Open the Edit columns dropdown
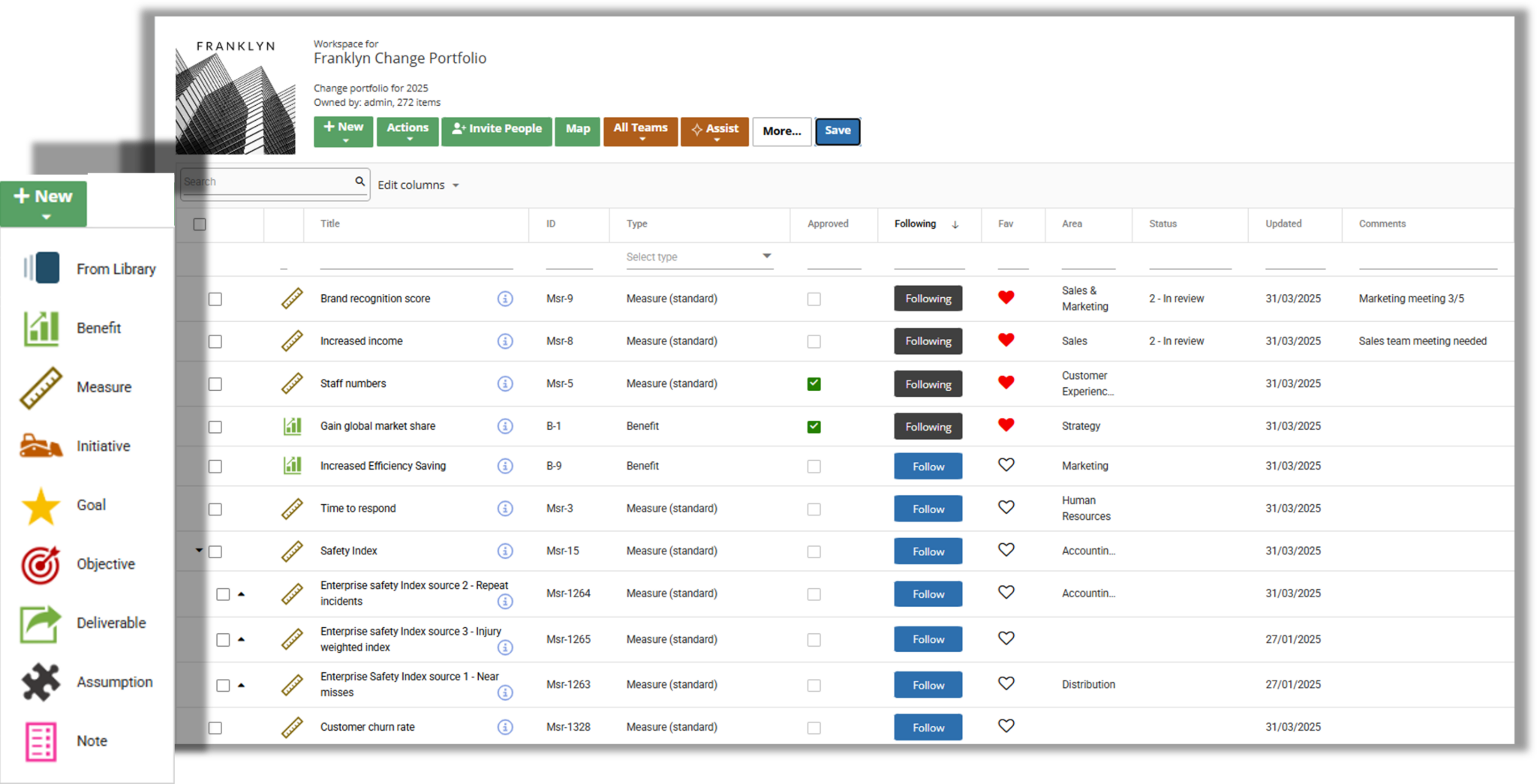Image resolution: width=1537 pixels, height=784 pixels. (418, 185)
